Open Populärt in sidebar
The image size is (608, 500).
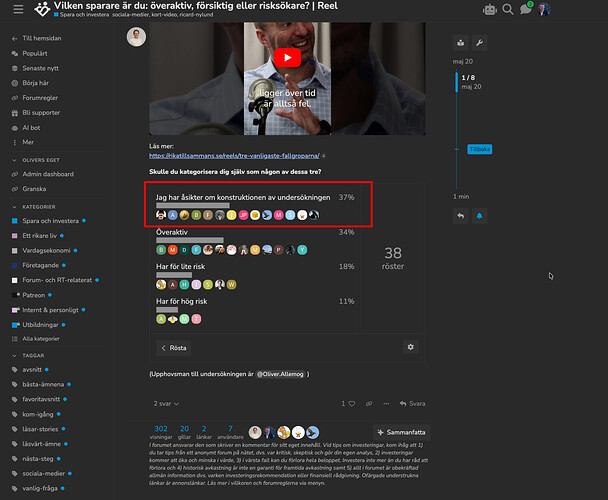pyautogui.click(x=35, y=53)
